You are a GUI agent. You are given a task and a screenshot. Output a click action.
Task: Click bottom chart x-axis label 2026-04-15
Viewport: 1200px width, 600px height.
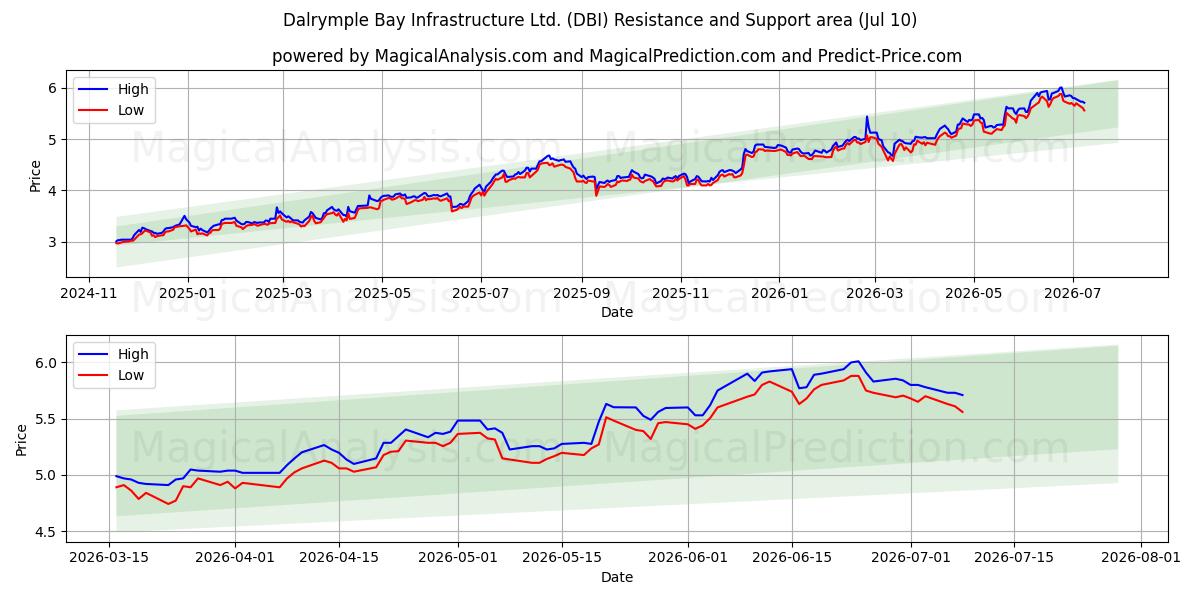(340, 558)
